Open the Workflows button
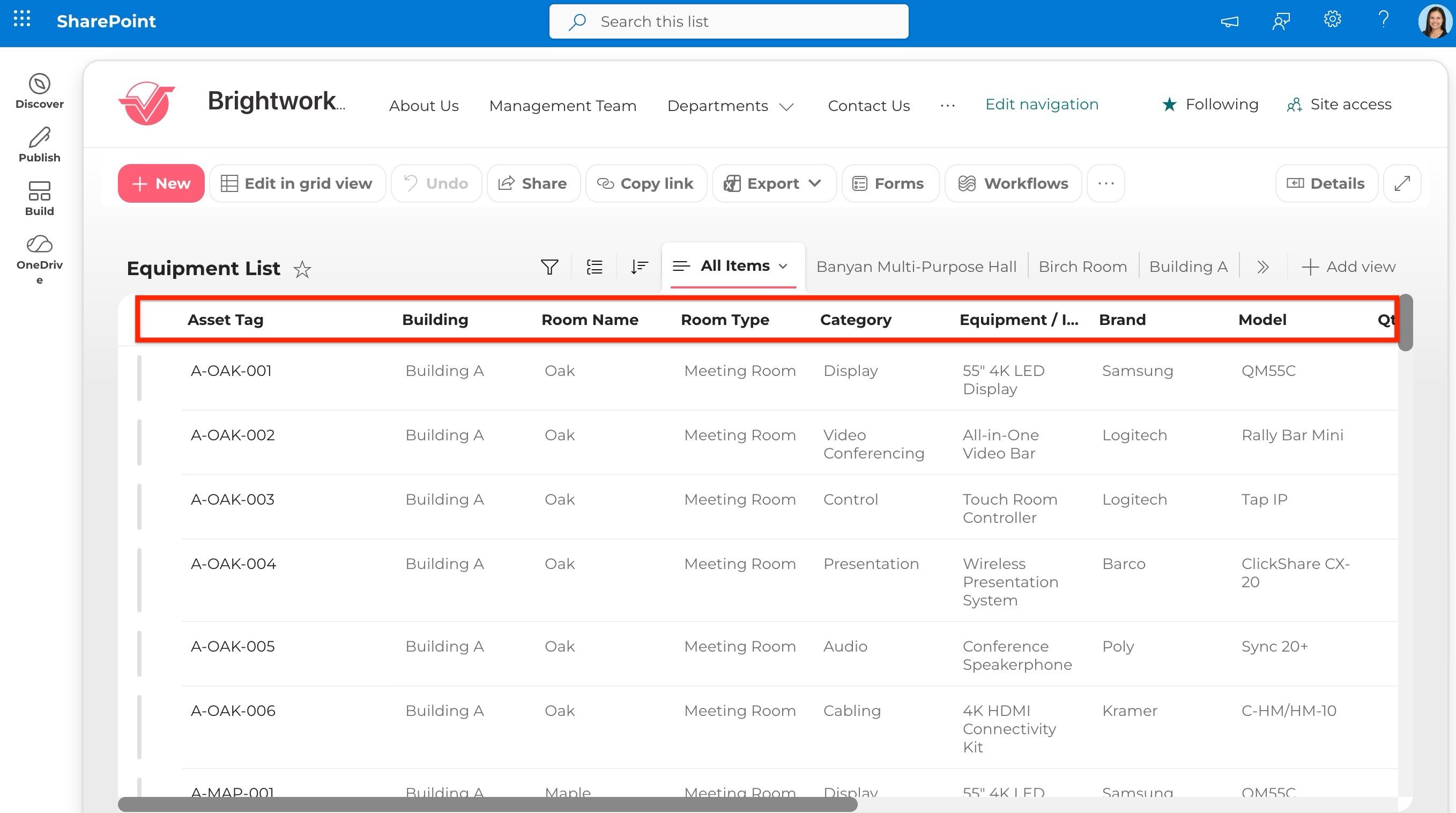Image resolution: width=1456 pixels, height=813 pixels. 1013,183
